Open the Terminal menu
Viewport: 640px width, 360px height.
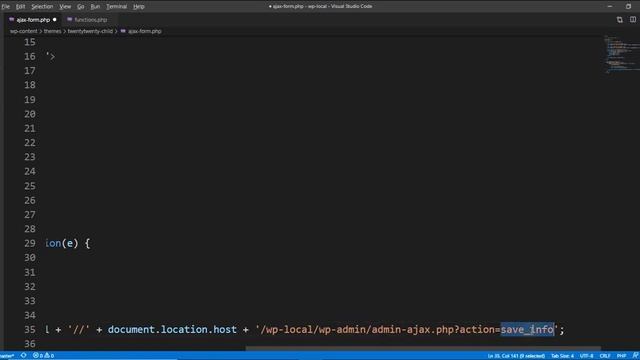coord(116,7)
